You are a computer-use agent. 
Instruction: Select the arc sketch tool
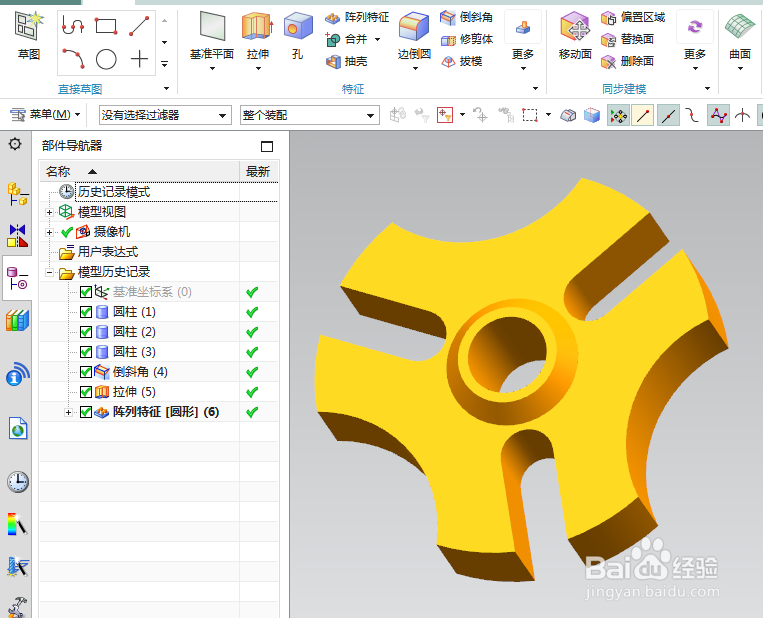coord(73,59)
